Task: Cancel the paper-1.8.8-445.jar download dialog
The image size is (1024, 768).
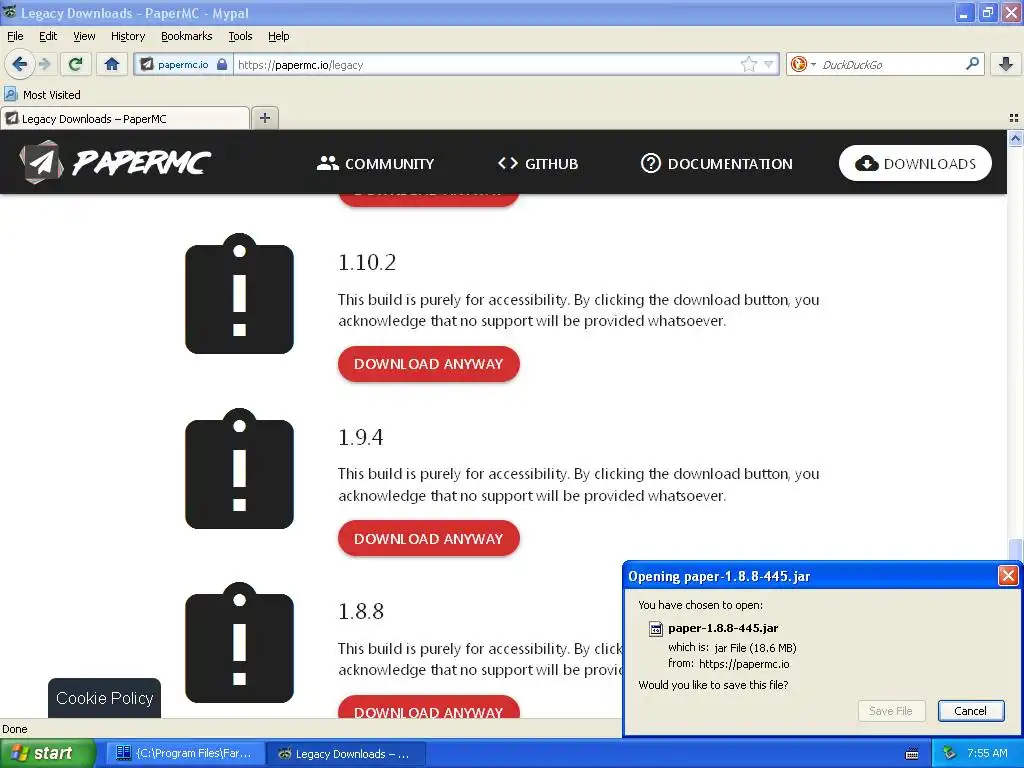Action: coord(970,711)
